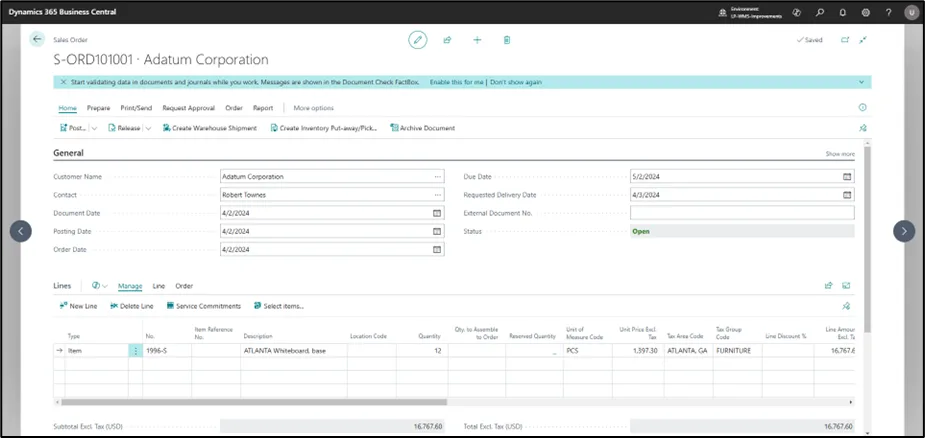This screenshot has height=438, width=925.
Task: Open calendar for Order Date
Action: [x=437, y=250]
